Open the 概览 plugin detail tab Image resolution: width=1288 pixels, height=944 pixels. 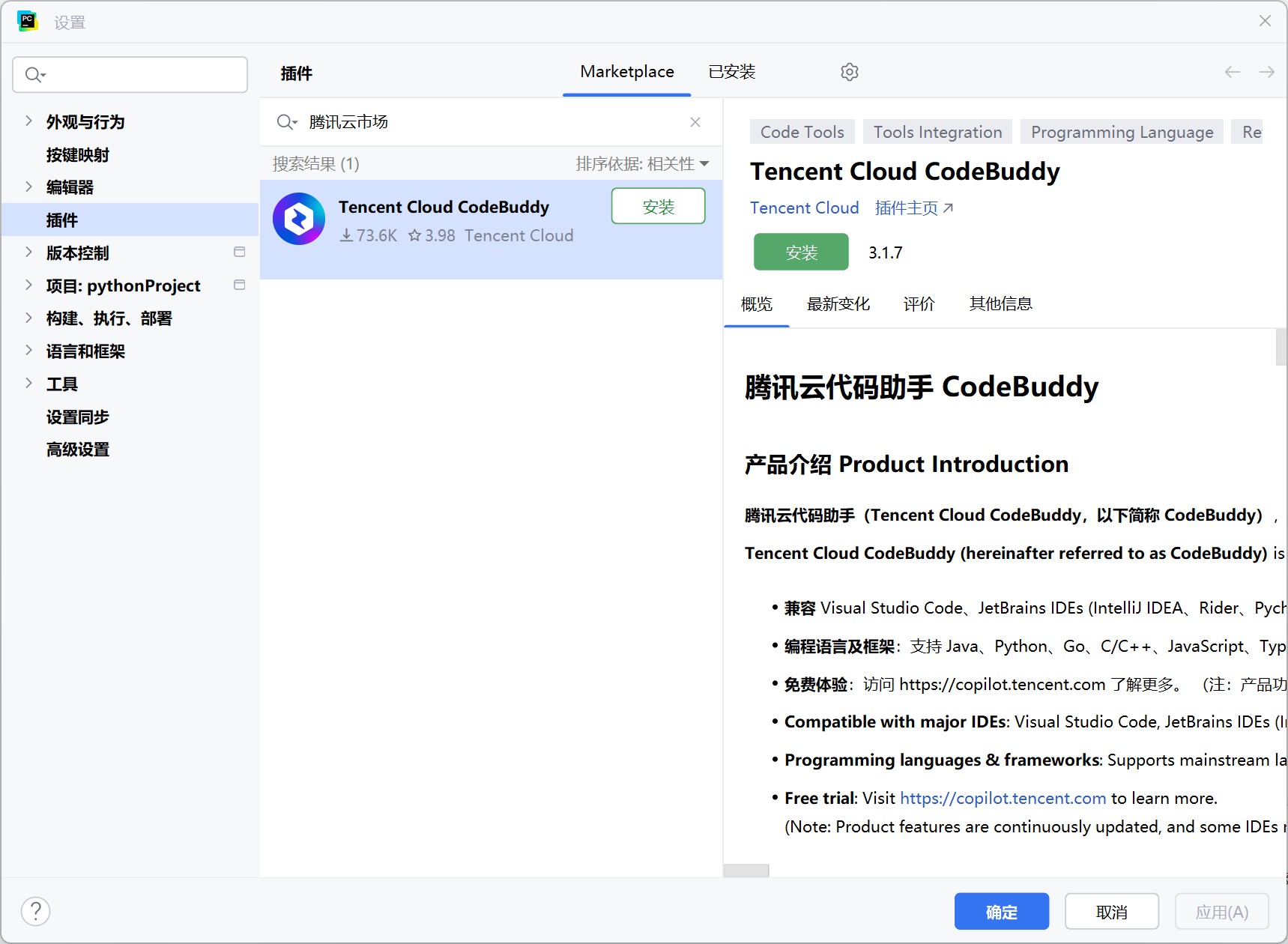pos(757,303)
